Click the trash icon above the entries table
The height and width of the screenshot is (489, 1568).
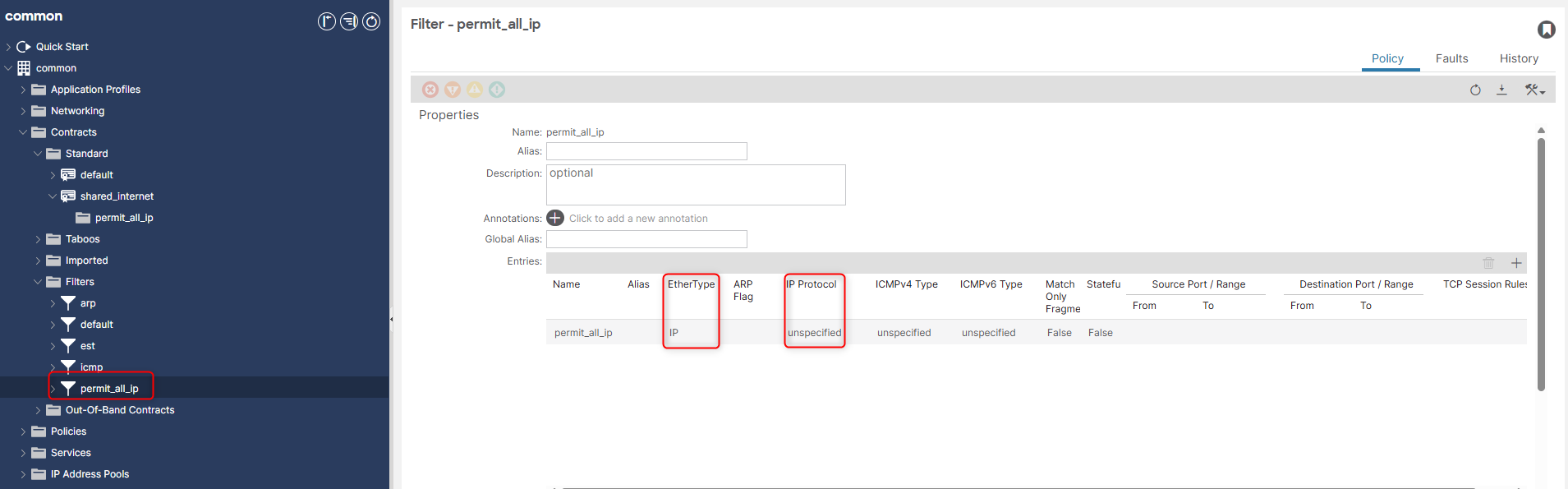1488,263
